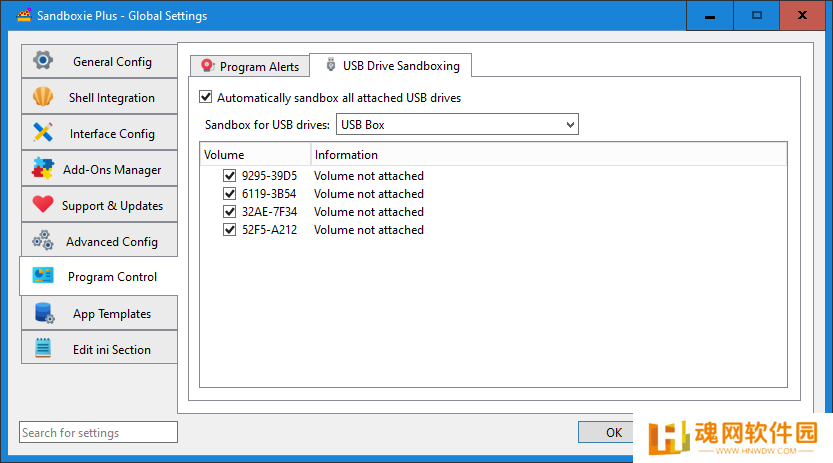Uncheck volume 9295-39D5
The height and width of the screenshot is (463, 833).
coord(230,176)
